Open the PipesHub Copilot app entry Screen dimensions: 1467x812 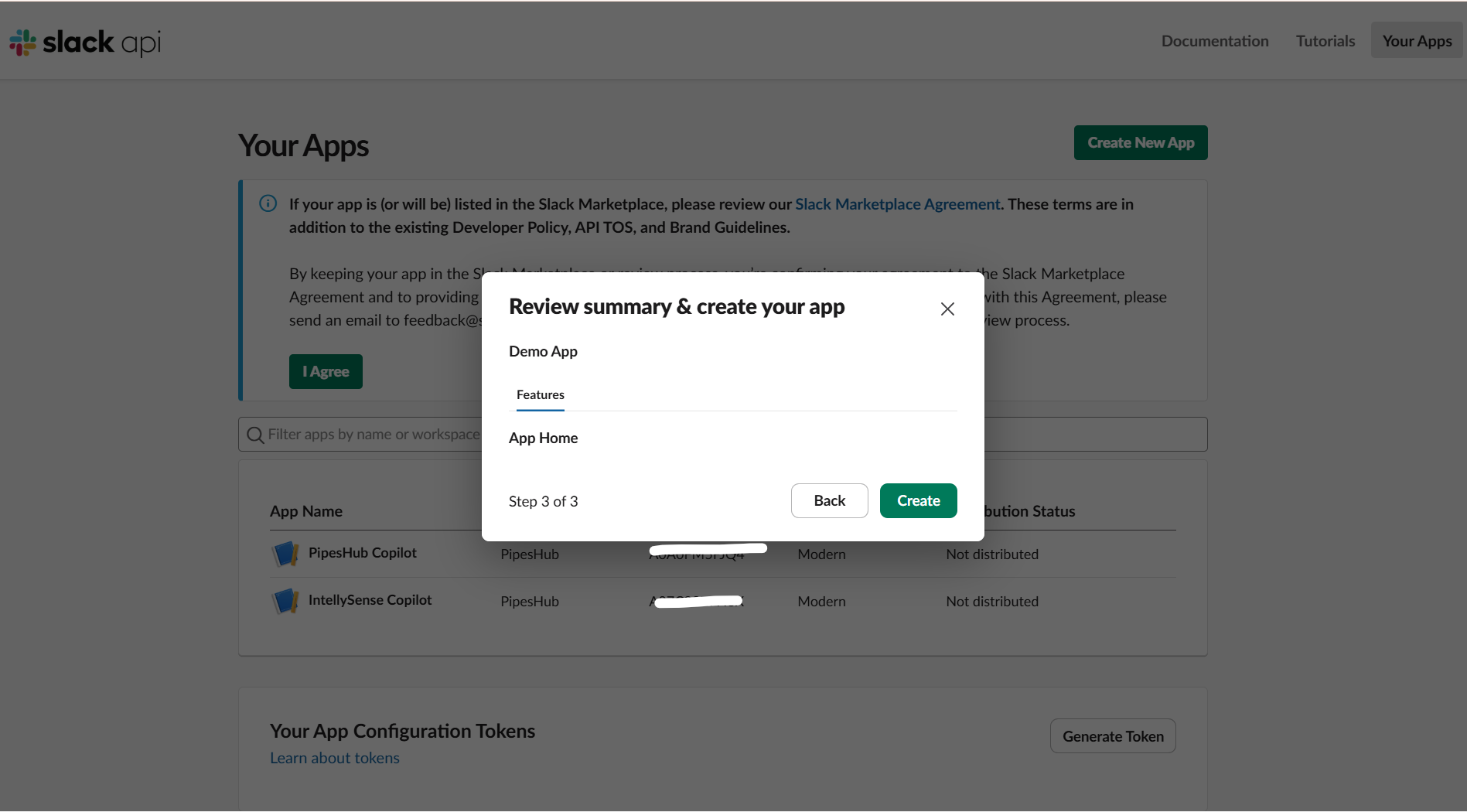[361, 553]
